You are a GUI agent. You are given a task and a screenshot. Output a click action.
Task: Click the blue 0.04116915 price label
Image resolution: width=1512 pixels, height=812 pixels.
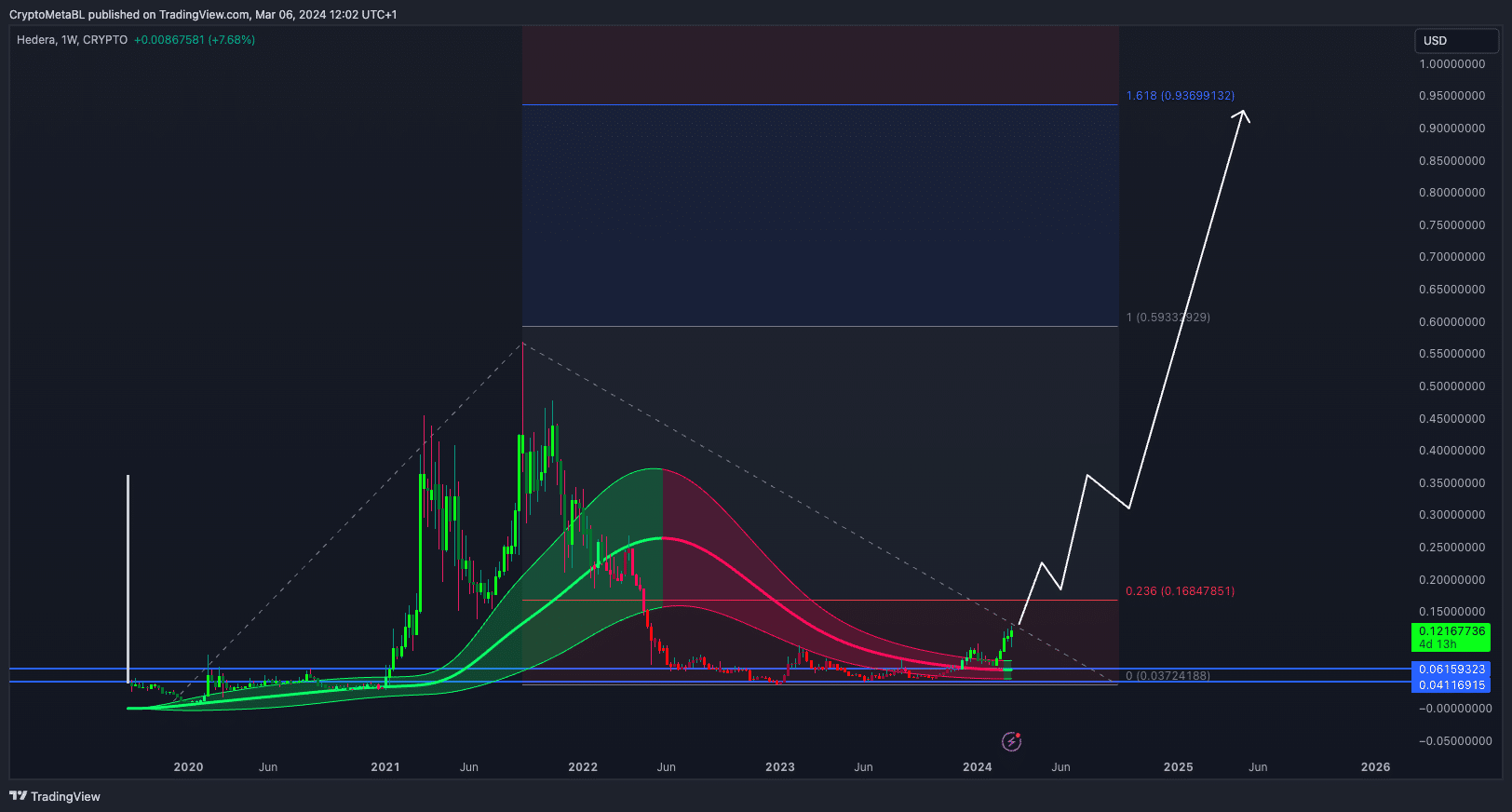click(1451, 685)
